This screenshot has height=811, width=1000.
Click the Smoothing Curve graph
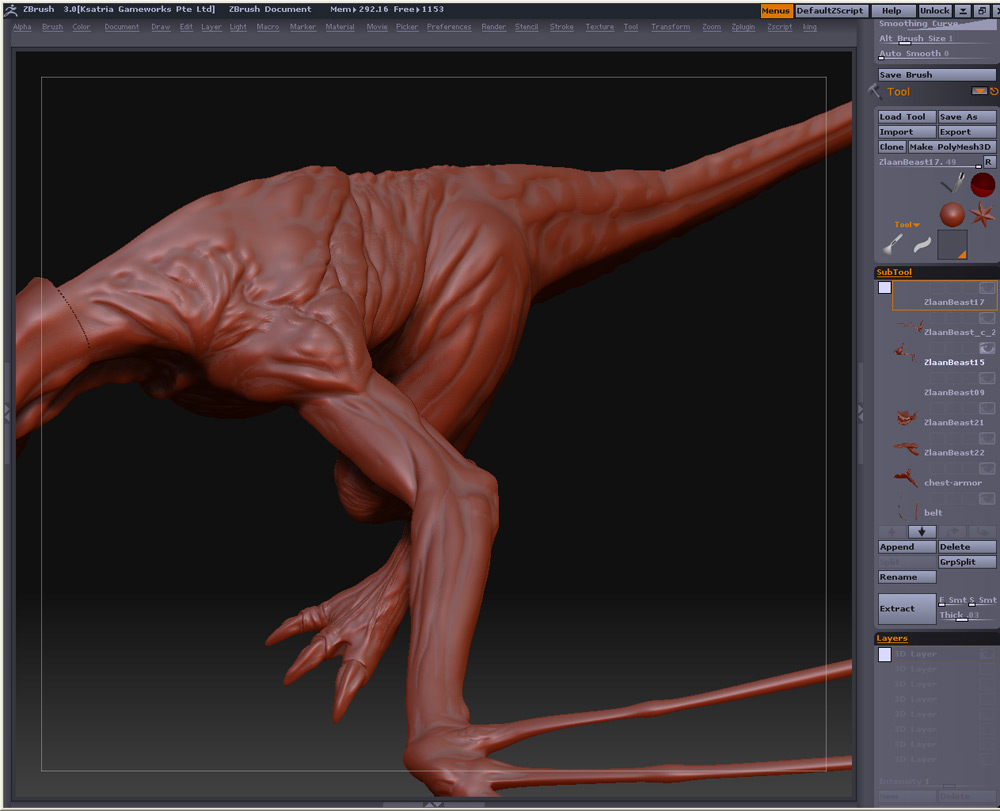pos(937,24)
